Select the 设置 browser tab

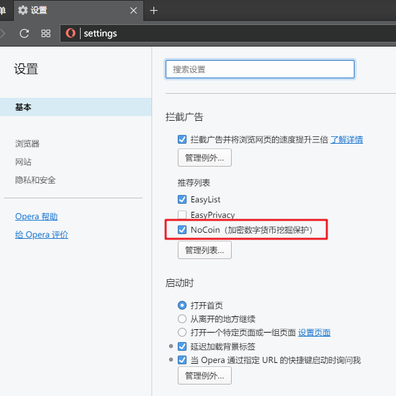point(78,11)
